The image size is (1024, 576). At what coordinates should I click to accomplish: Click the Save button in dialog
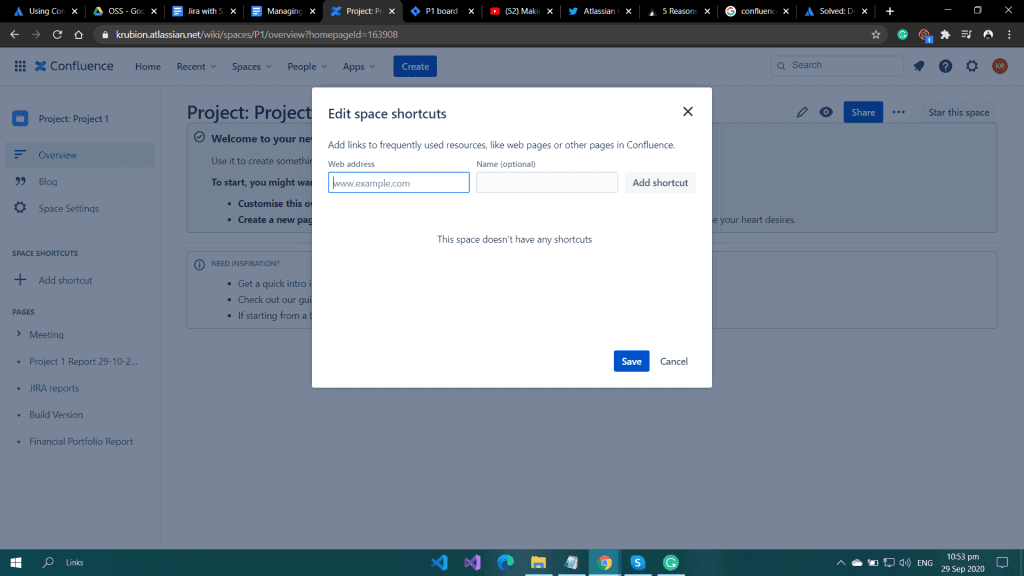pos(631,361)
